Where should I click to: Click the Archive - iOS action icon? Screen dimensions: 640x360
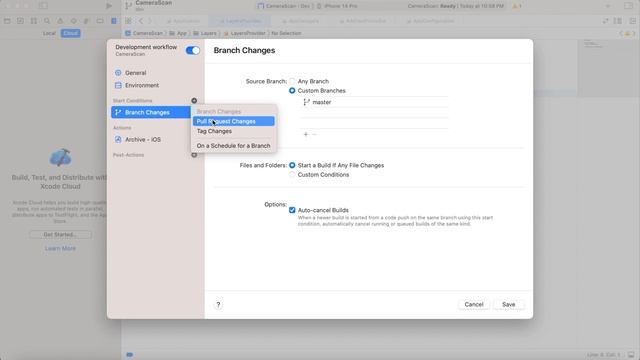click(x=118, y=140)
